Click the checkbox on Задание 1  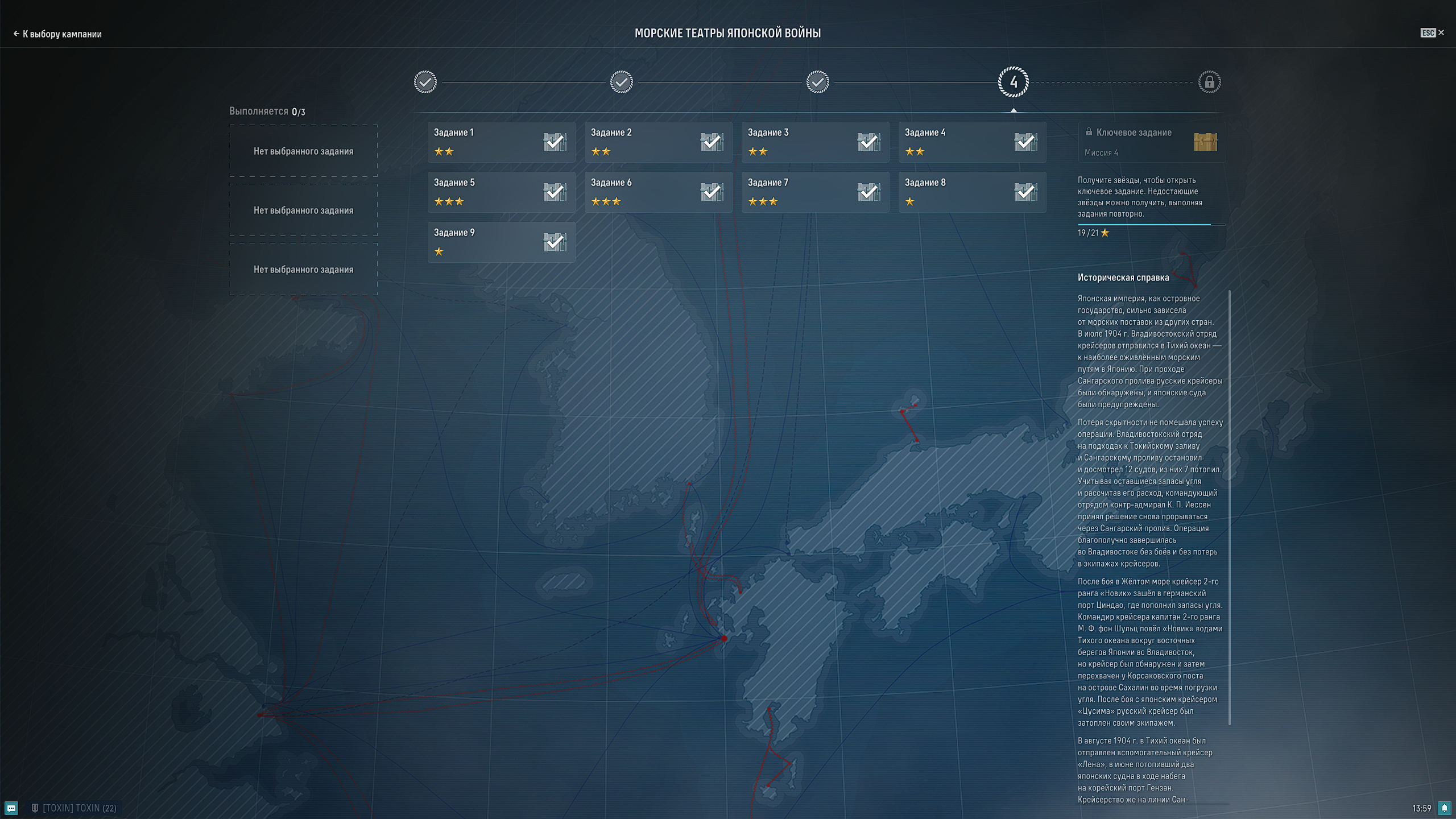click(554, 142)
